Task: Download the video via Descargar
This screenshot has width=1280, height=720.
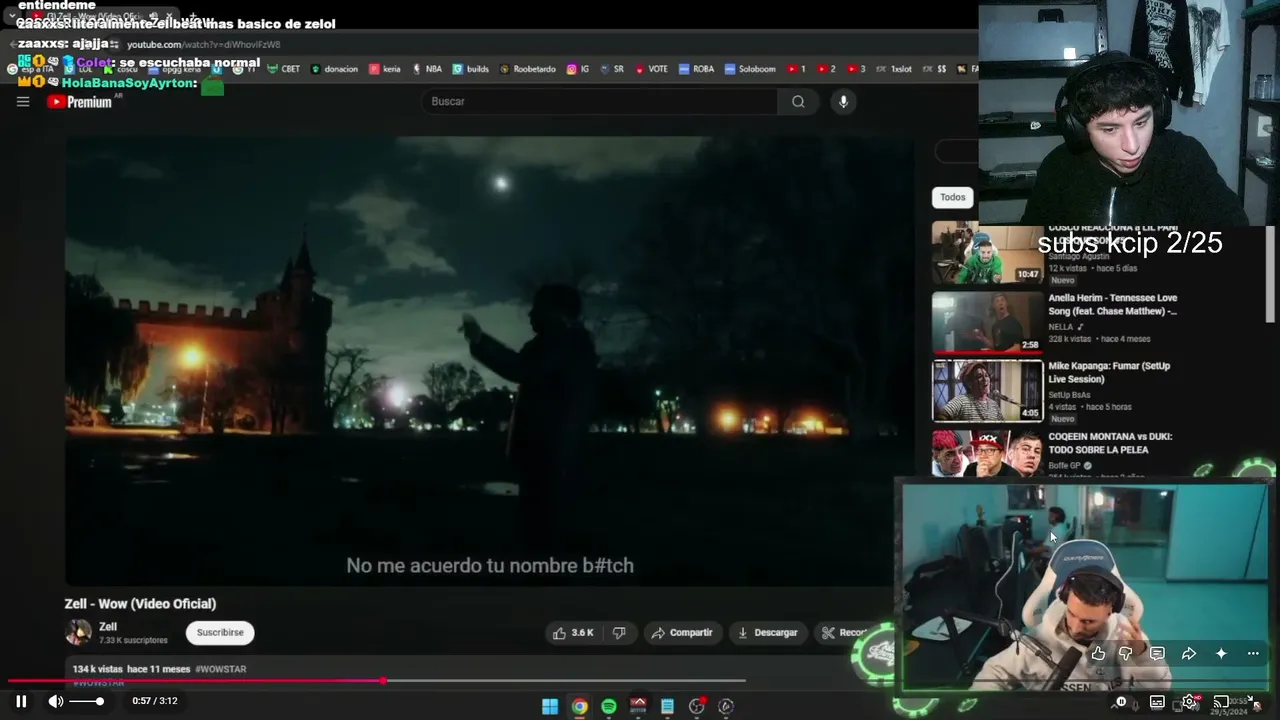Action: click(x=768, y=632)
